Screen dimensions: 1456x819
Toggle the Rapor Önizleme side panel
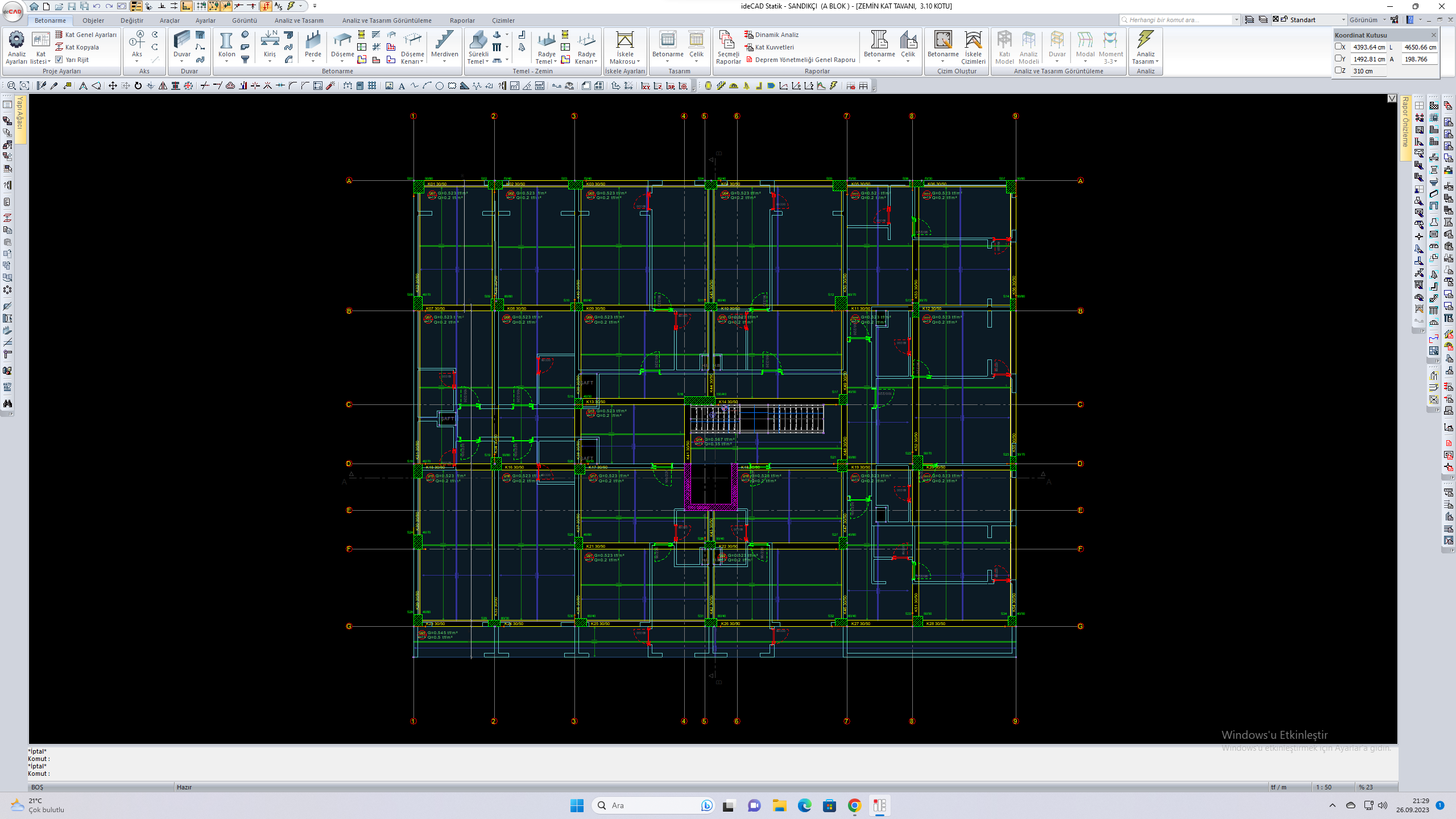click(1405, 127)
